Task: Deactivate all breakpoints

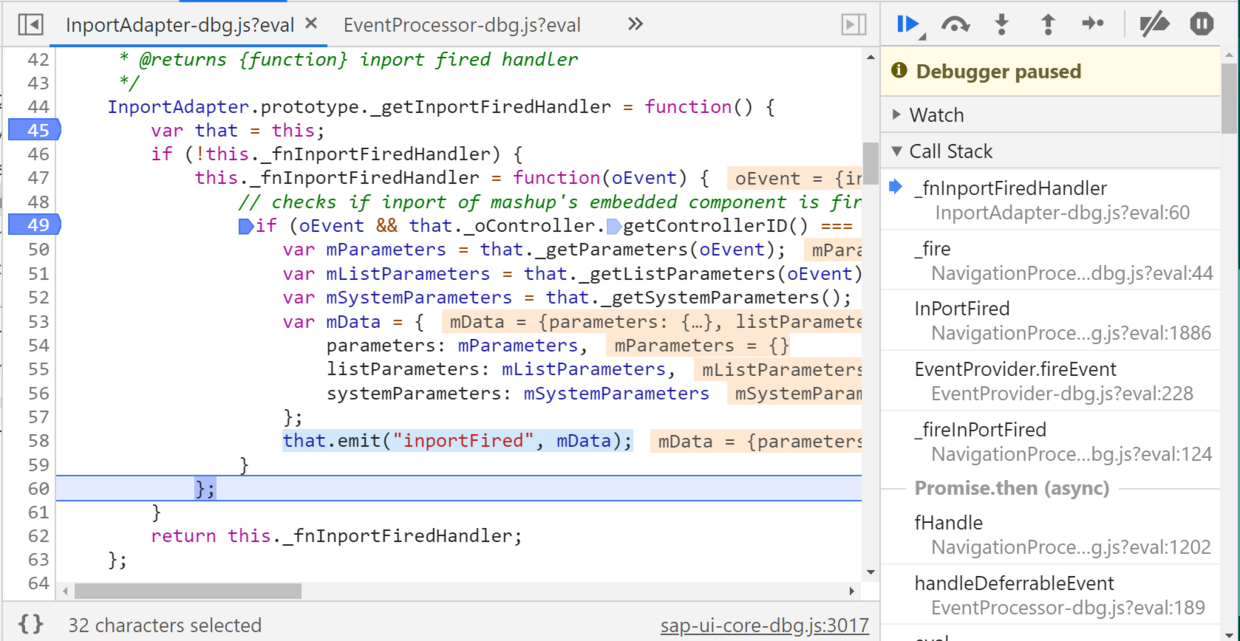Action: (1155, 24)
